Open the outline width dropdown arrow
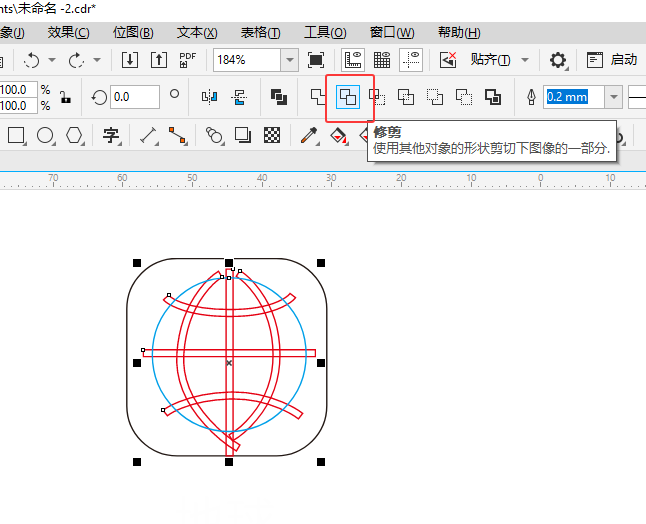The height and width of the screenshot is (524, 646). pyautogui.click(x=613, y=98)
